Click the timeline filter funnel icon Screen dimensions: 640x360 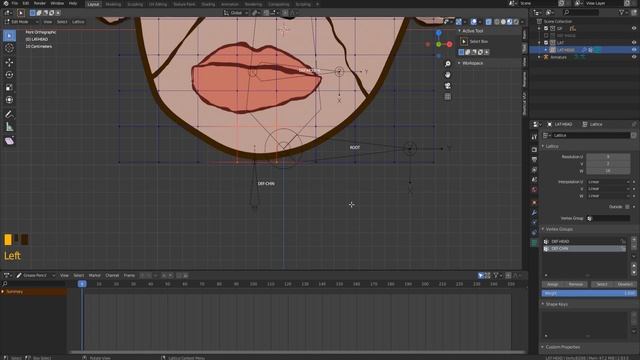click(x=496, y=276)
